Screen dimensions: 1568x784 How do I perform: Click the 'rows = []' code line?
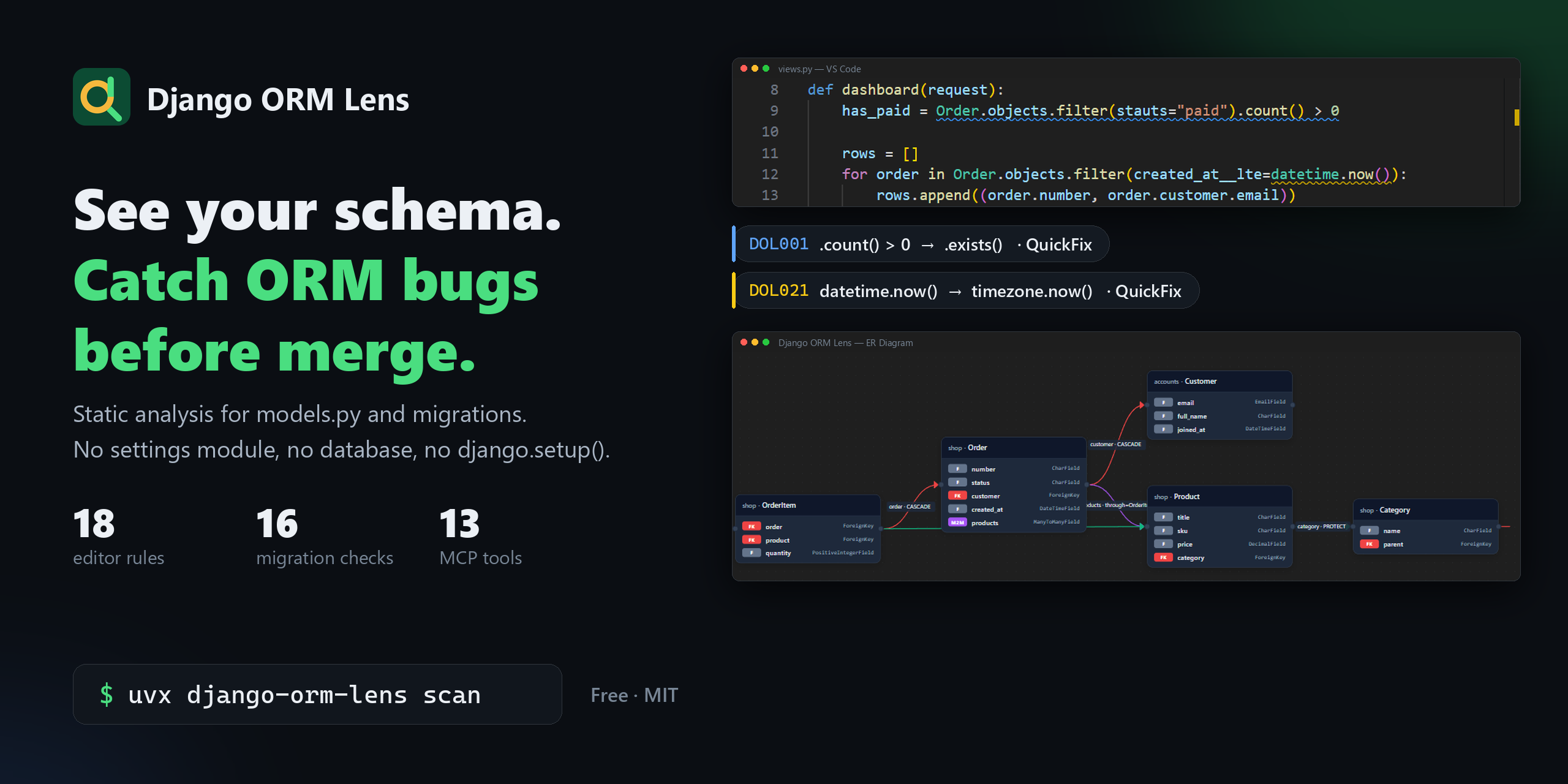tap(880, 154)
